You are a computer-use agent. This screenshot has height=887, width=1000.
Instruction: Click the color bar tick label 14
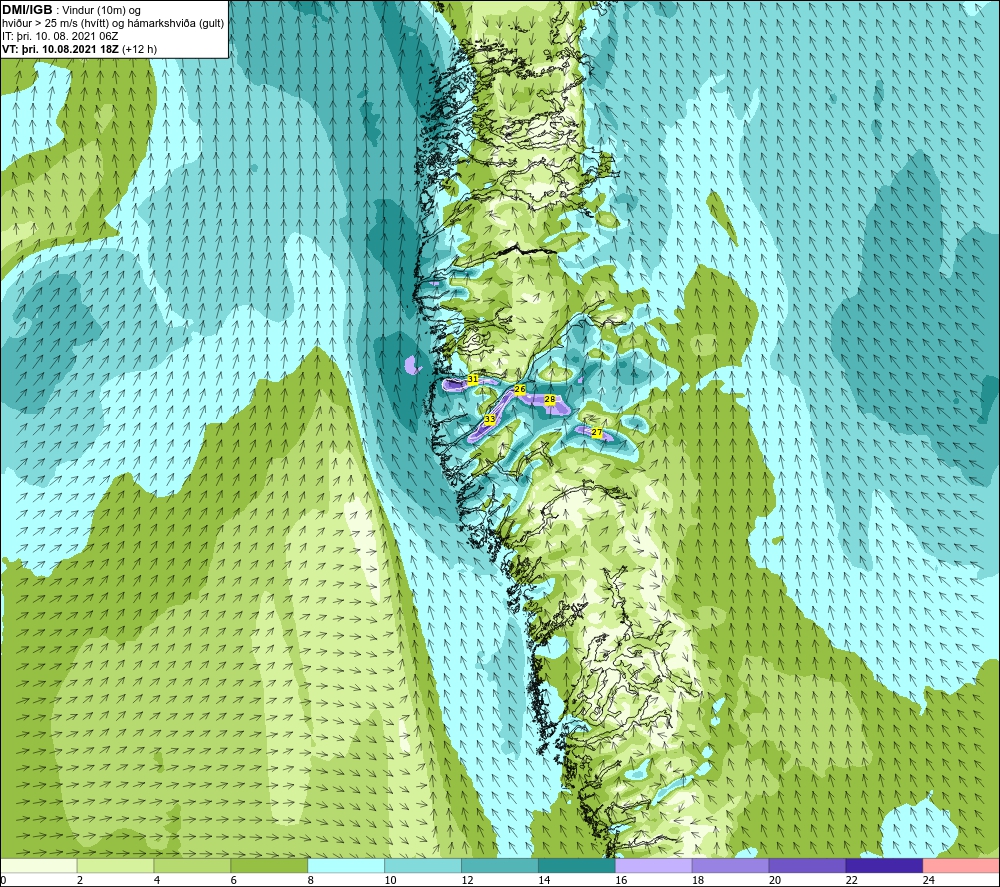tap(544, 880)
